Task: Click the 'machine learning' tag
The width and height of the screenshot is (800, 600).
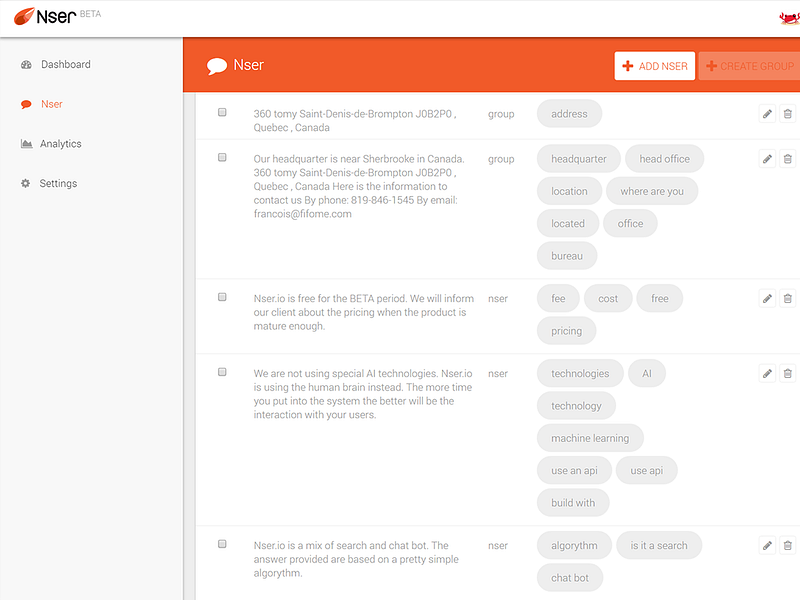Action: pos(590,438)
